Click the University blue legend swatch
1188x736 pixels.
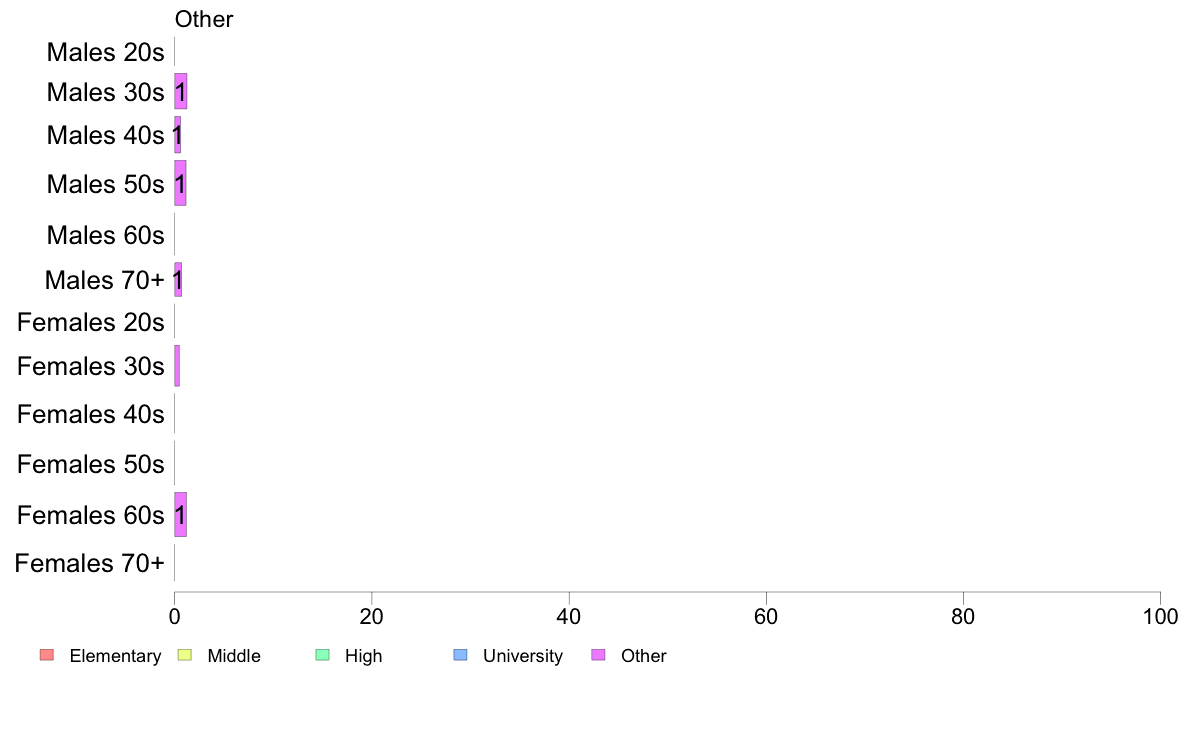461,655
